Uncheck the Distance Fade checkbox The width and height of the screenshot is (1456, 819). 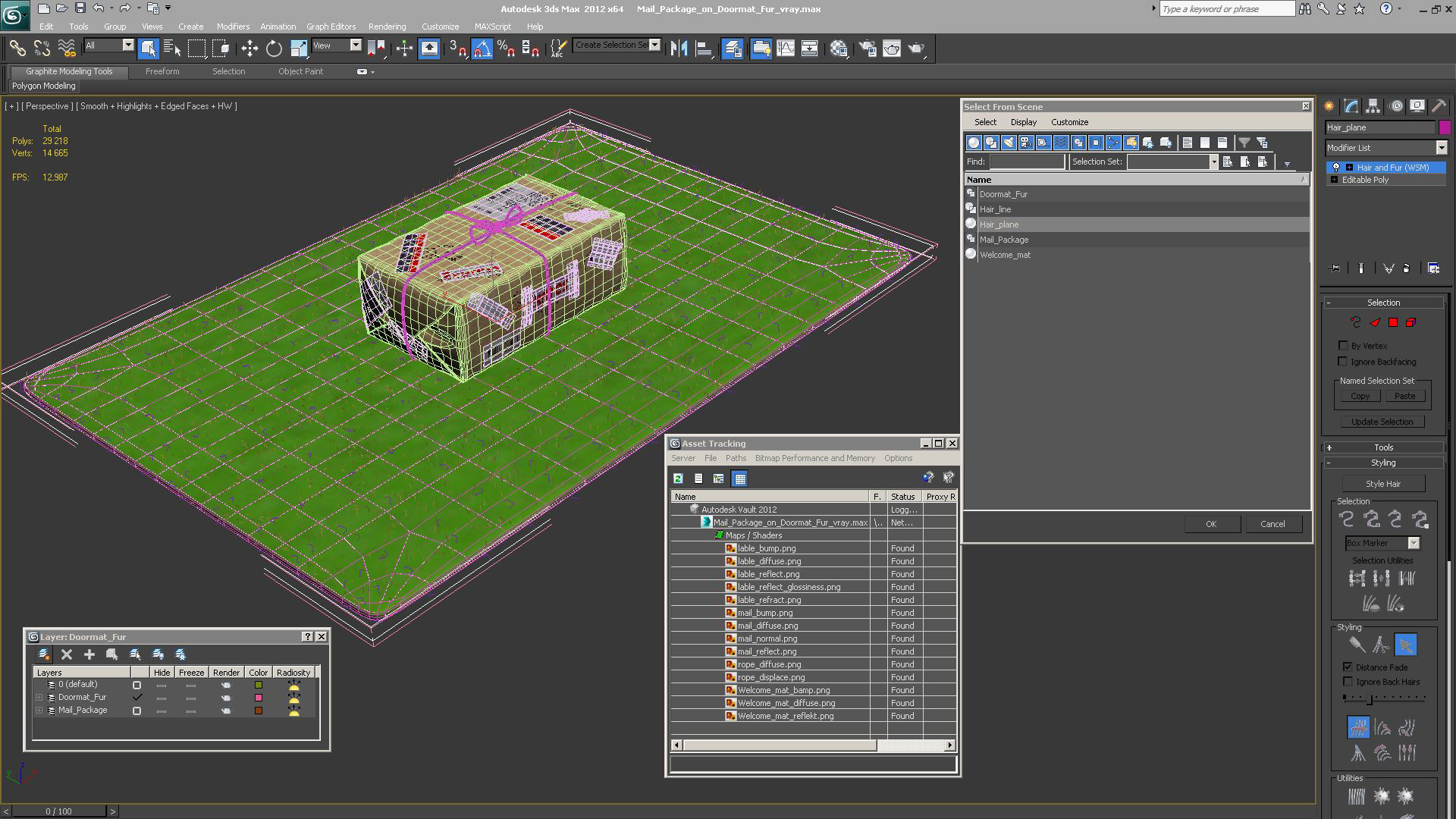coord(1348,667)
